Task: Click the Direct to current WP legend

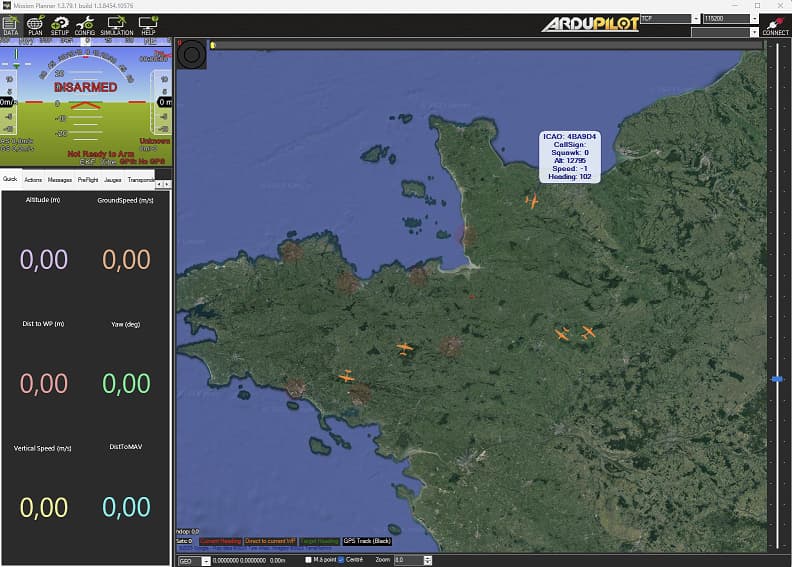Action: pos(270,541)
